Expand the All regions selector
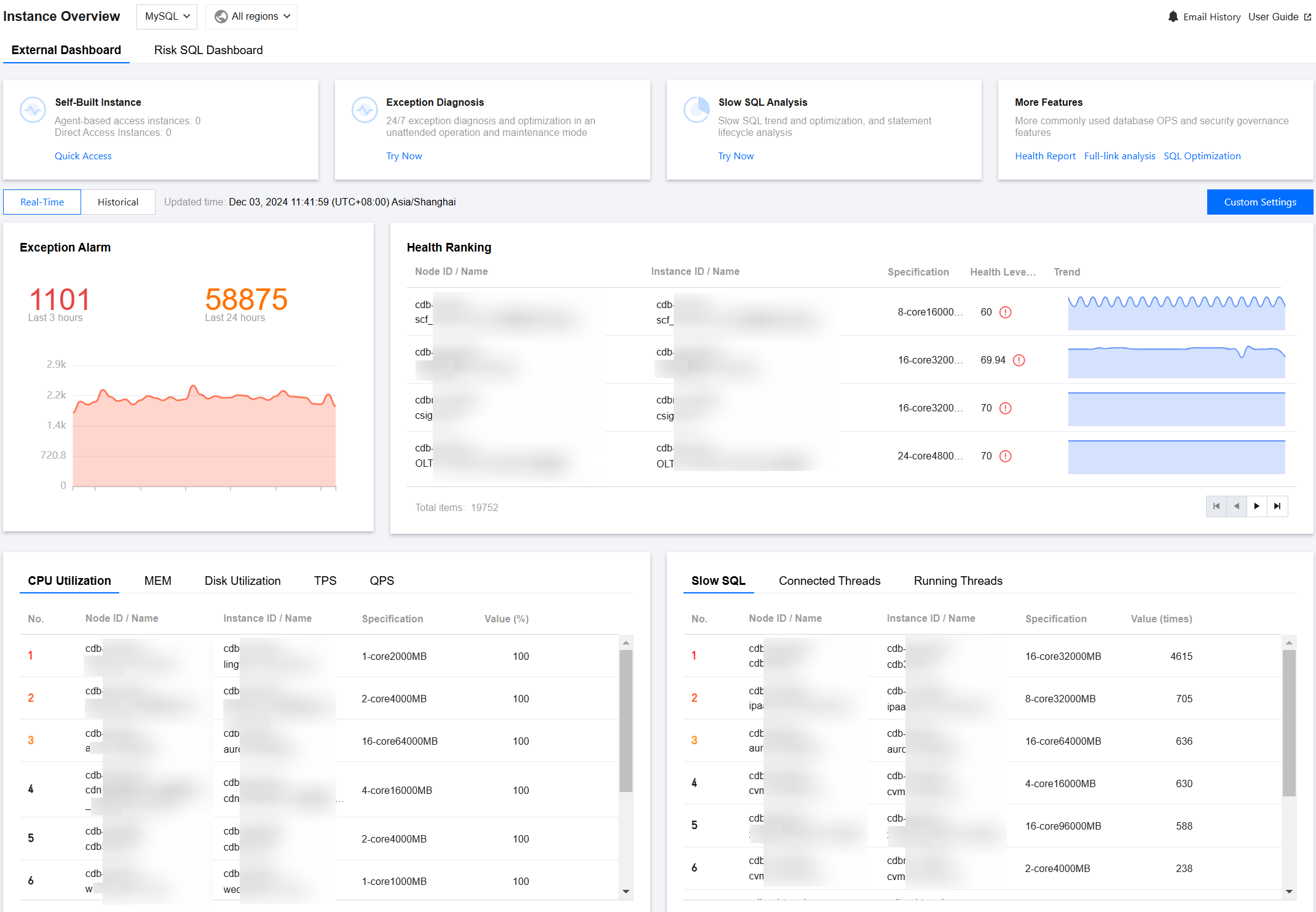 [251, 17]
